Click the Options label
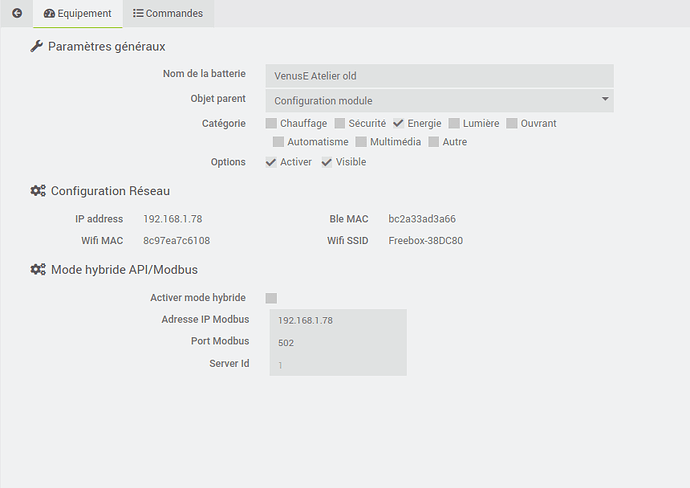Screen dimensions: 690x488 click(228, 162)
